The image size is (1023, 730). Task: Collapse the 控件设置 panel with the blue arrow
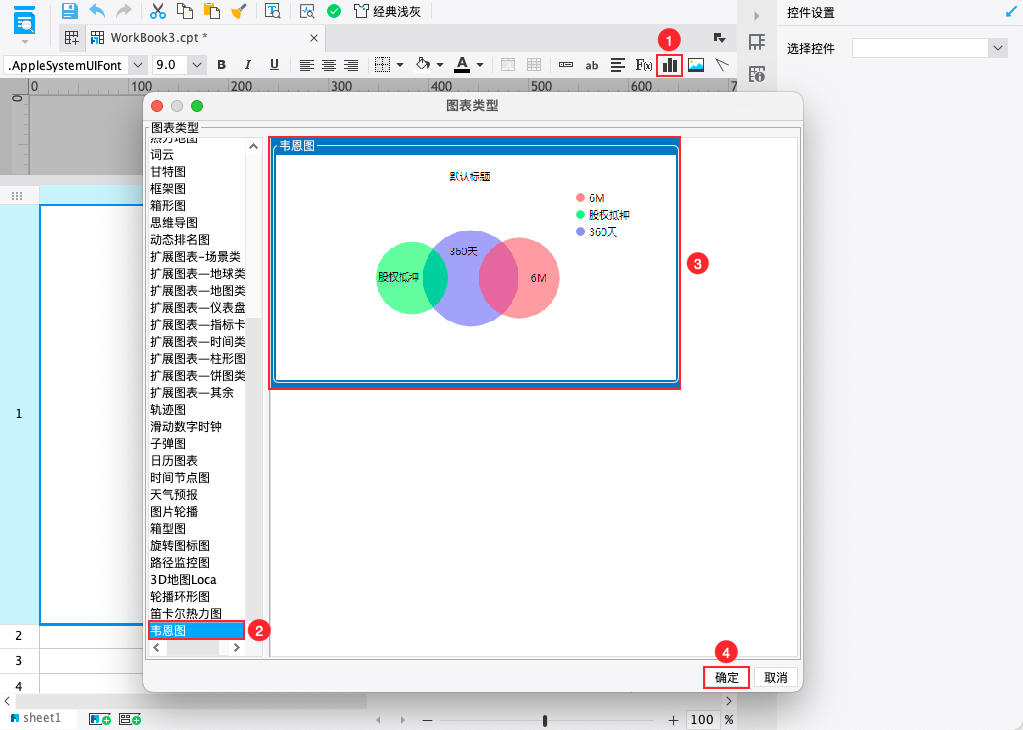(x=1011, y=12)
